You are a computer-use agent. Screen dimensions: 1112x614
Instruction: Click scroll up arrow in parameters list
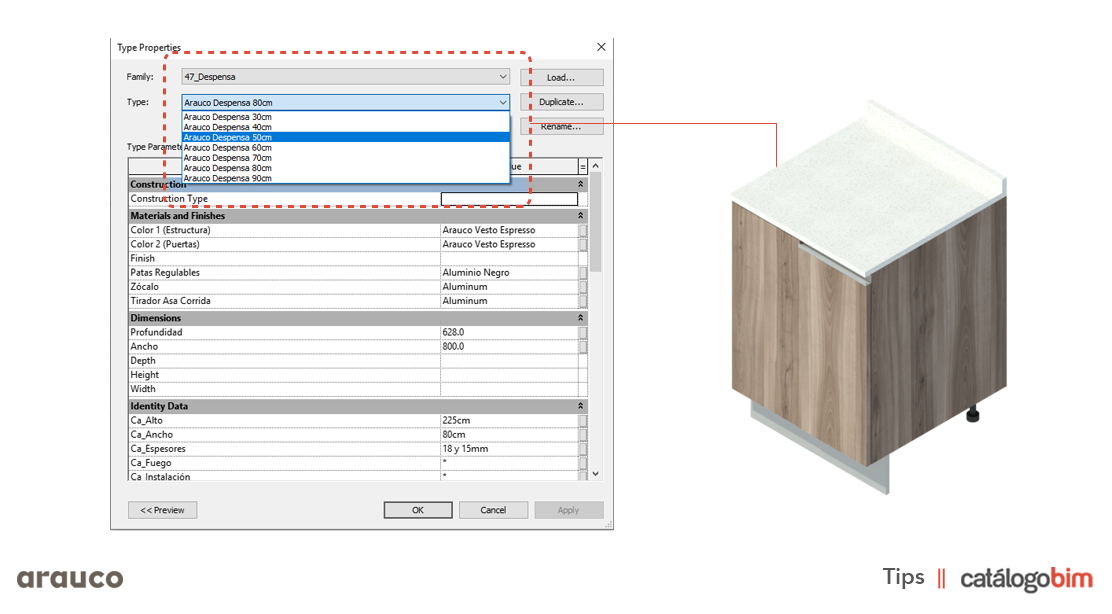pos(596,166)
